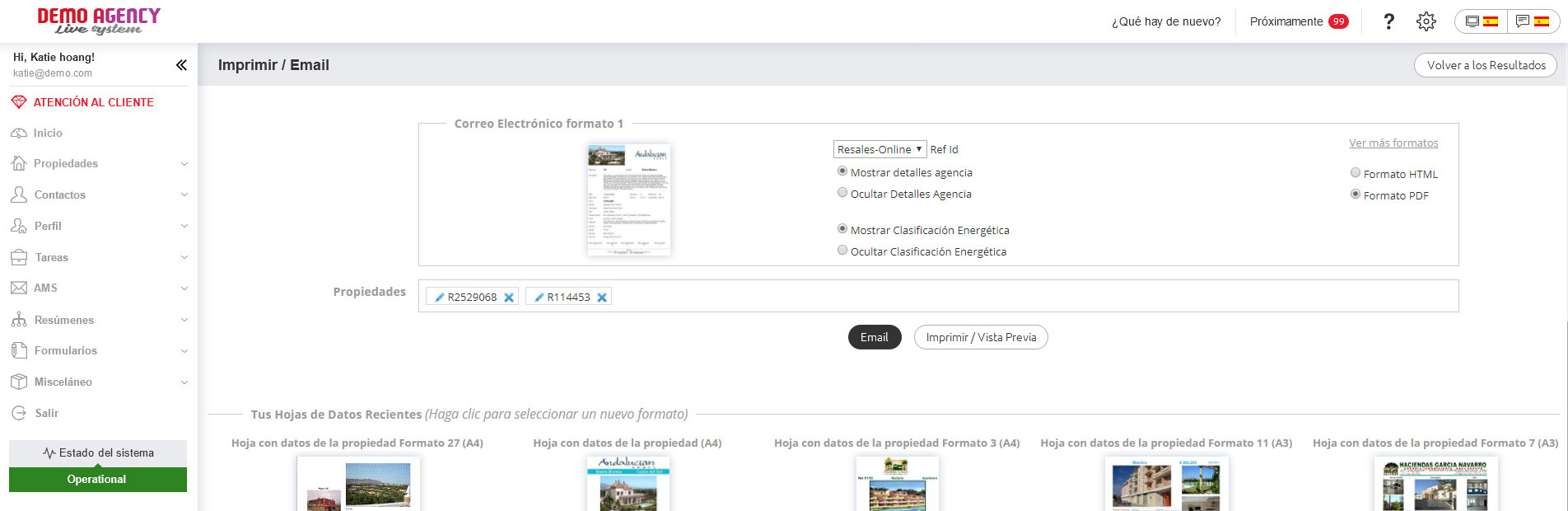Select Mostrar detalles agencia option
The width and height of the screenshot is (1568, 511).
[842, 171]
